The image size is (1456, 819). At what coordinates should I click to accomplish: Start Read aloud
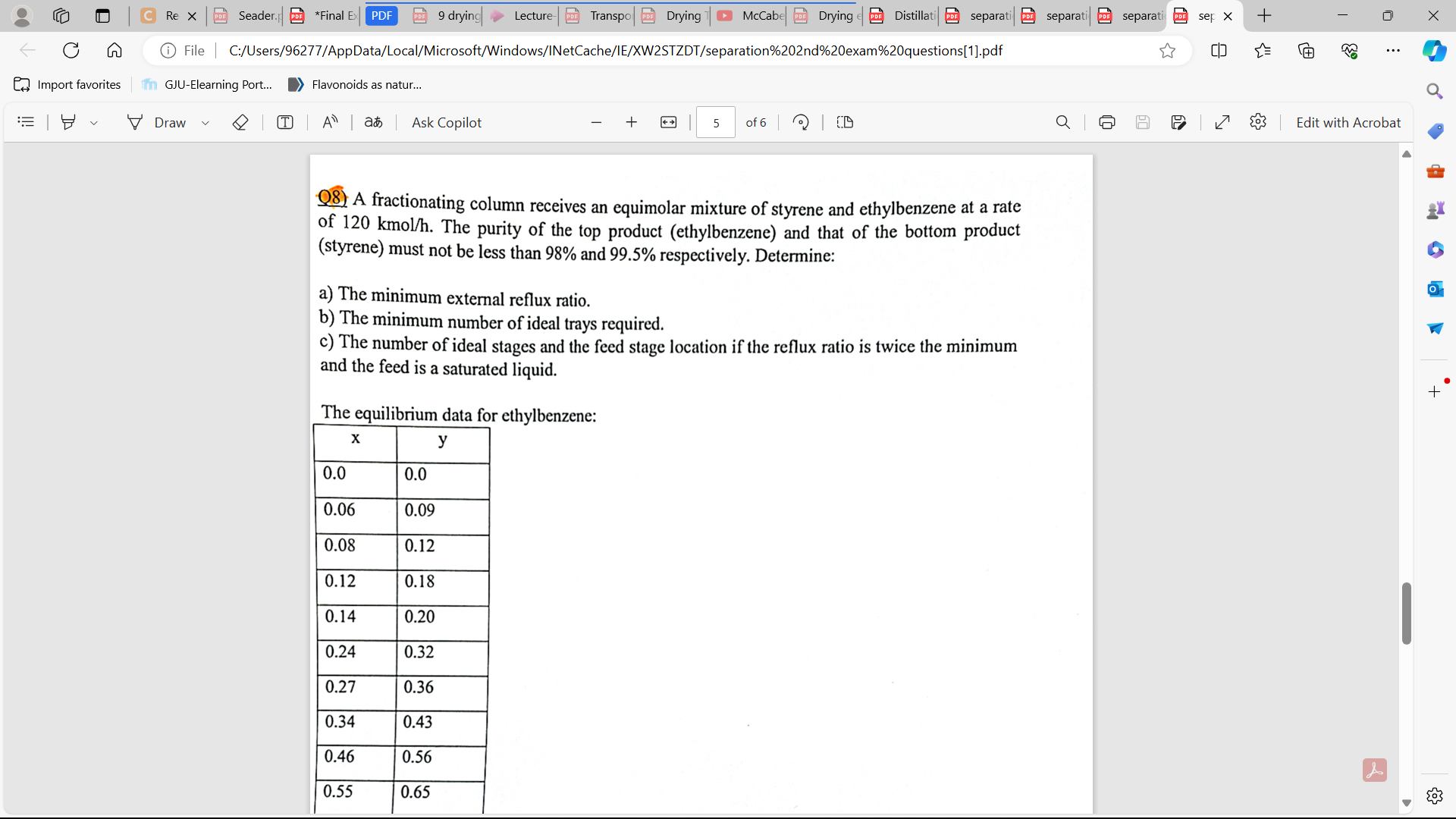[x=330, y=122]
